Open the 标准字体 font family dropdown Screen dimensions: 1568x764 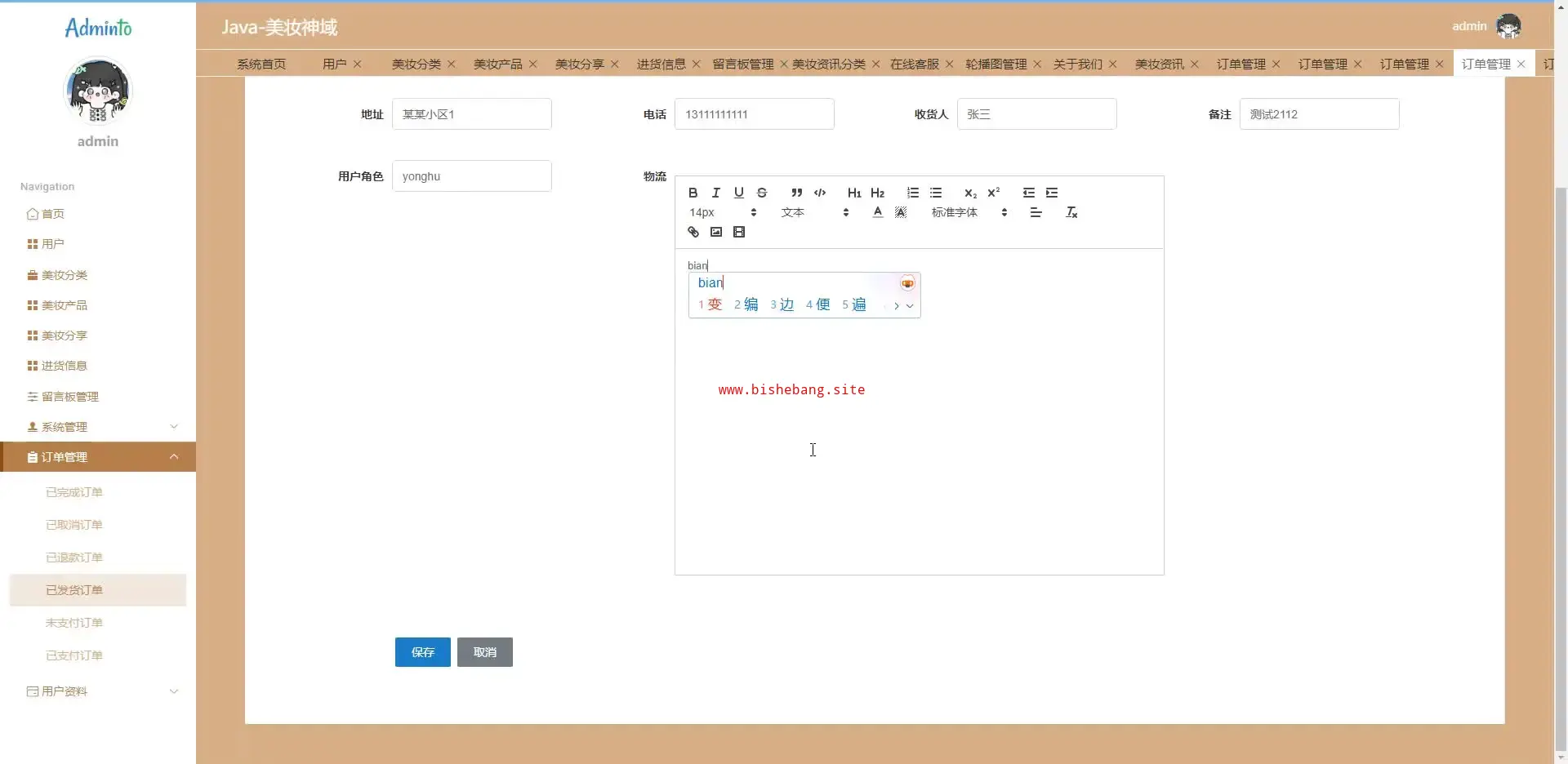[969, 212]
